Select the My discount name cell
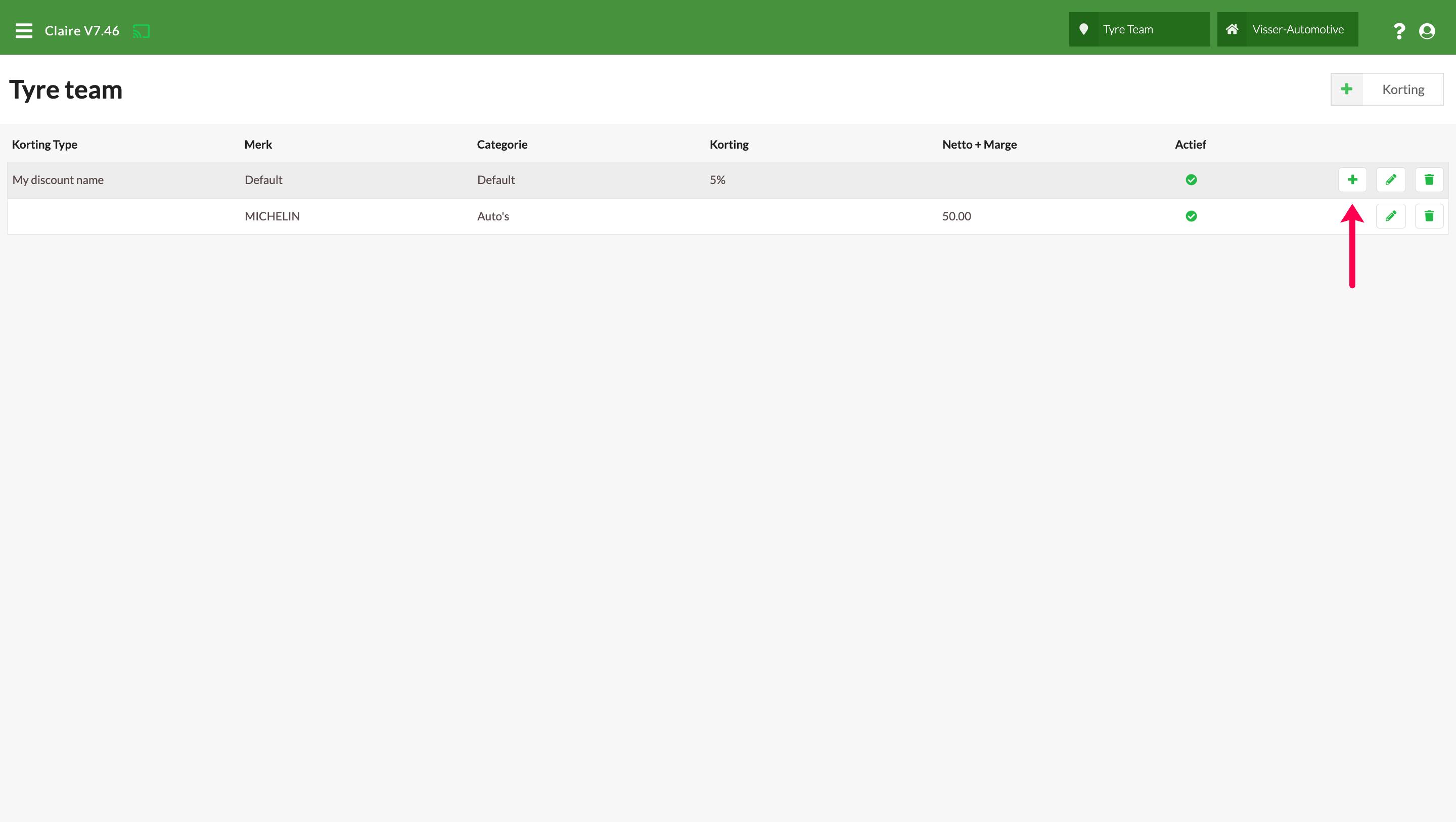 pyautogui.click(x=58, y=180)
